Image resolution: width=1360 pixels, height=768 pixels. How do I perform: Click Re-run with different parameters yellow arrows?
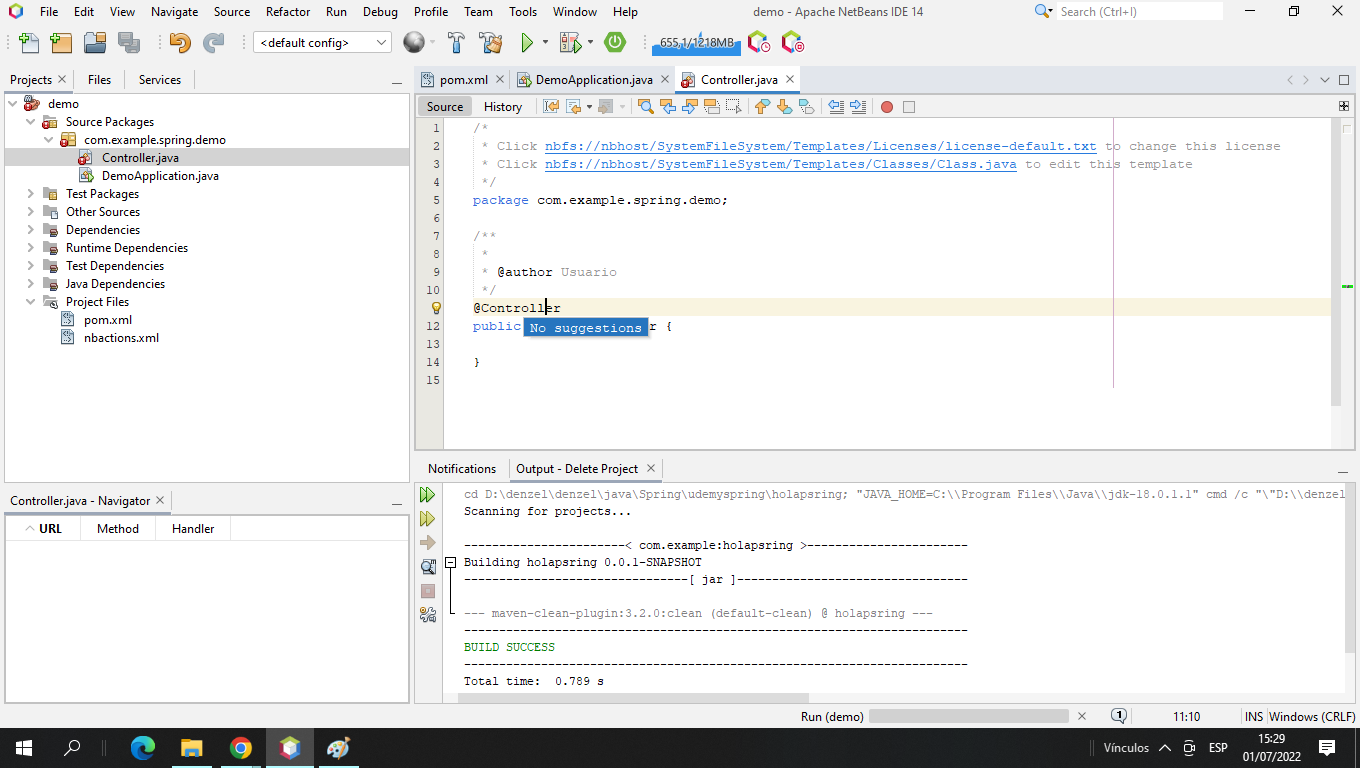(x=428, y=519)
